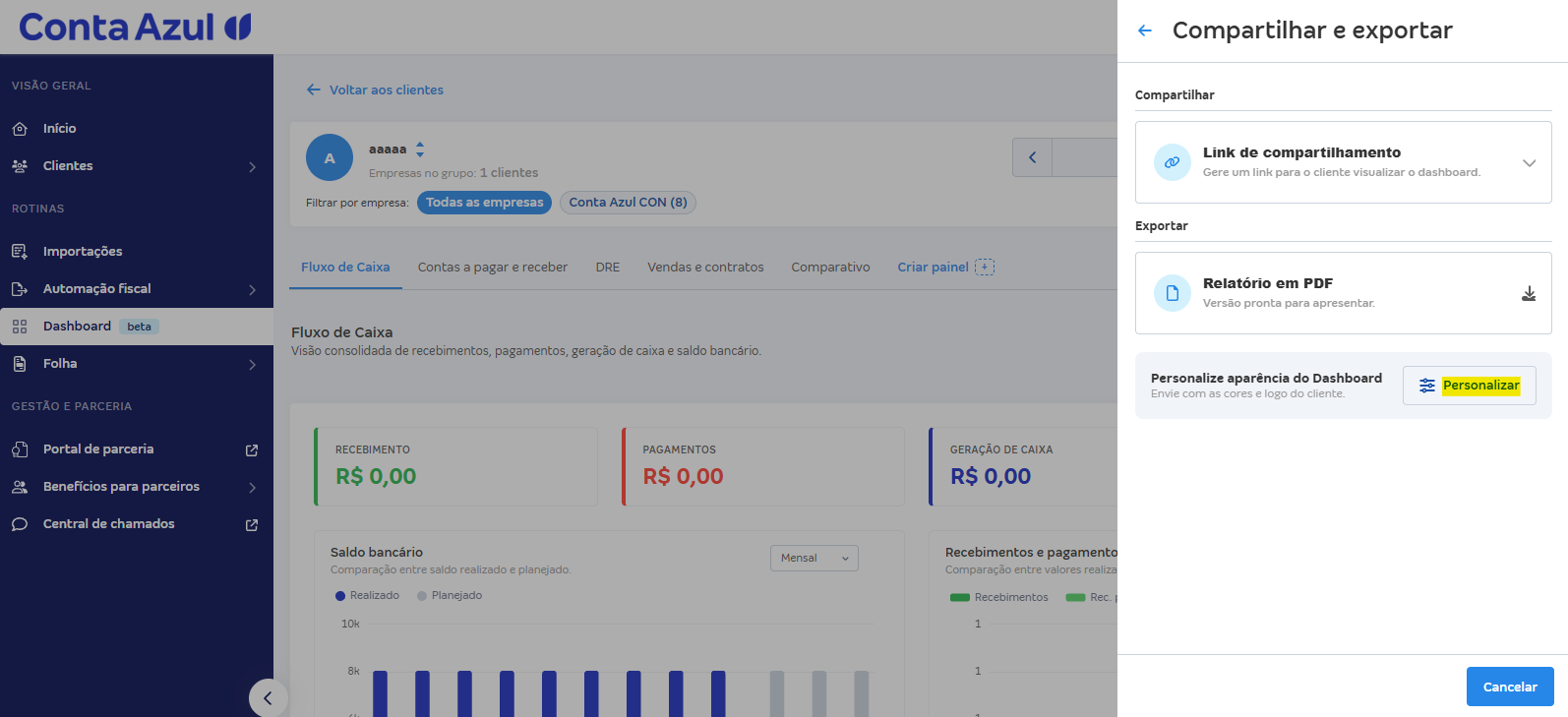This screenshot has height=717, width=1568.
Task: Click the Portal de parceria icon
Action: click(x=20, y=449)
